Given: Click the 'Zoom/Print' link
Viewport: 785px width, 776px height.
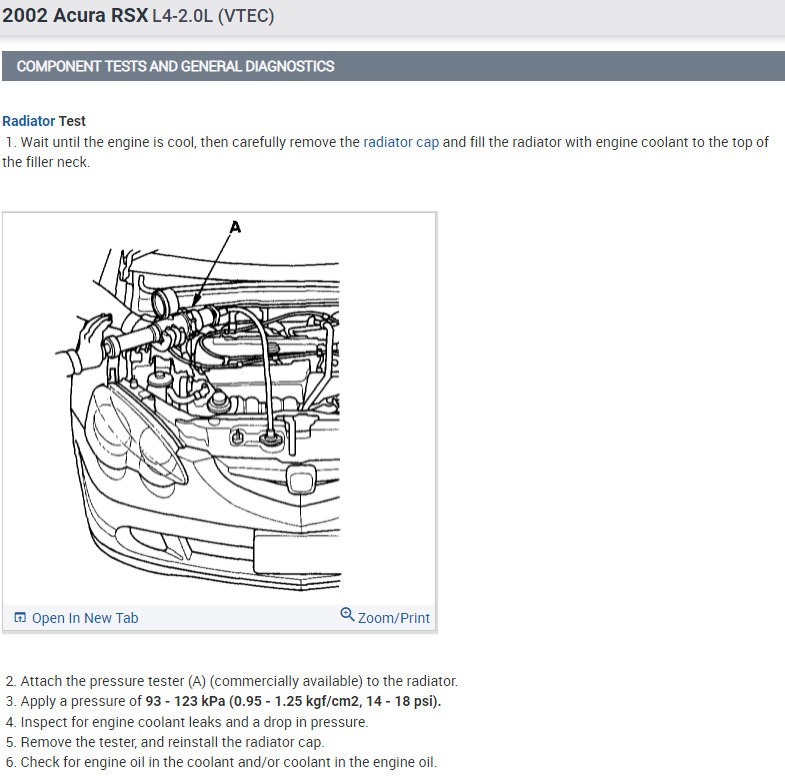Looking at the screenshot, I should tap(394, 618).
